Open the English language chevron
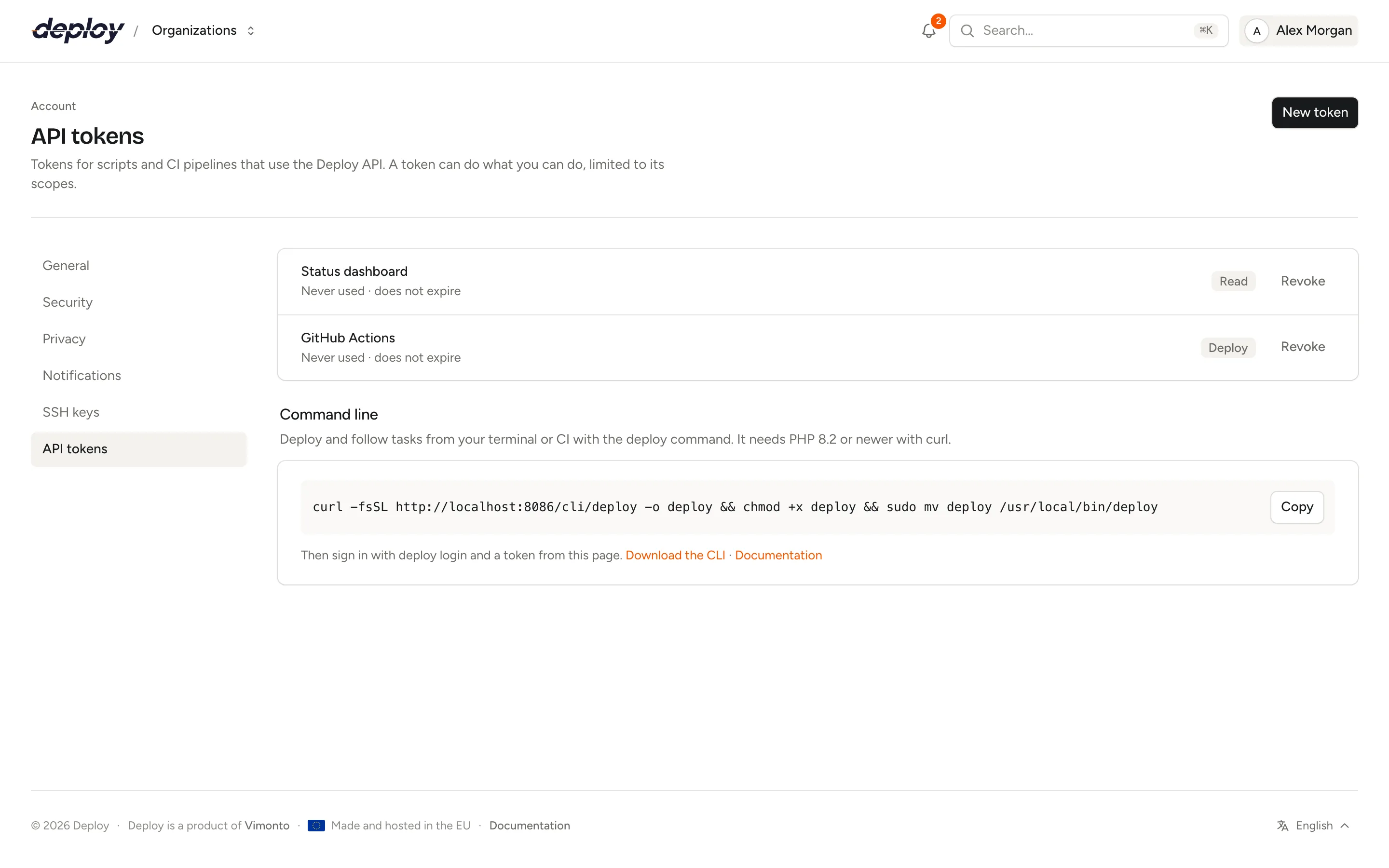 coord(1345,826)
